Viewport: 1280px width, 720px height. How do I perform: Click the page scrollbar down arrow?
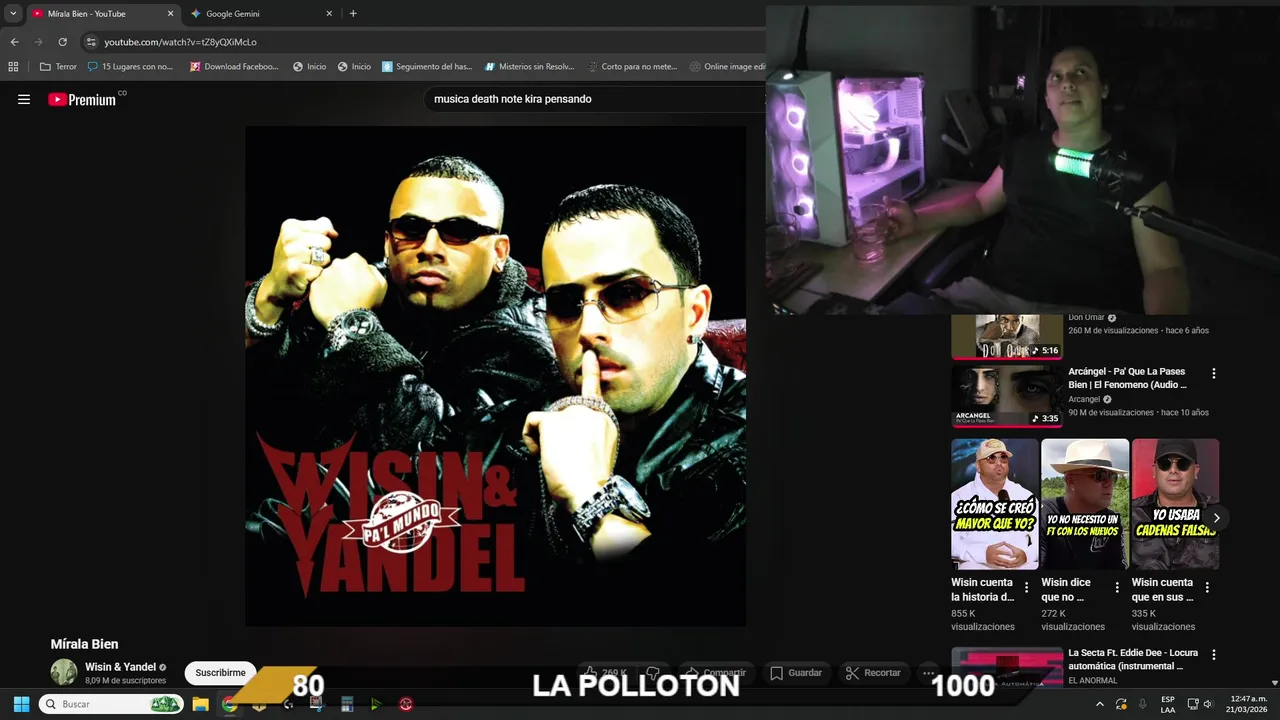click(1273, 683)
